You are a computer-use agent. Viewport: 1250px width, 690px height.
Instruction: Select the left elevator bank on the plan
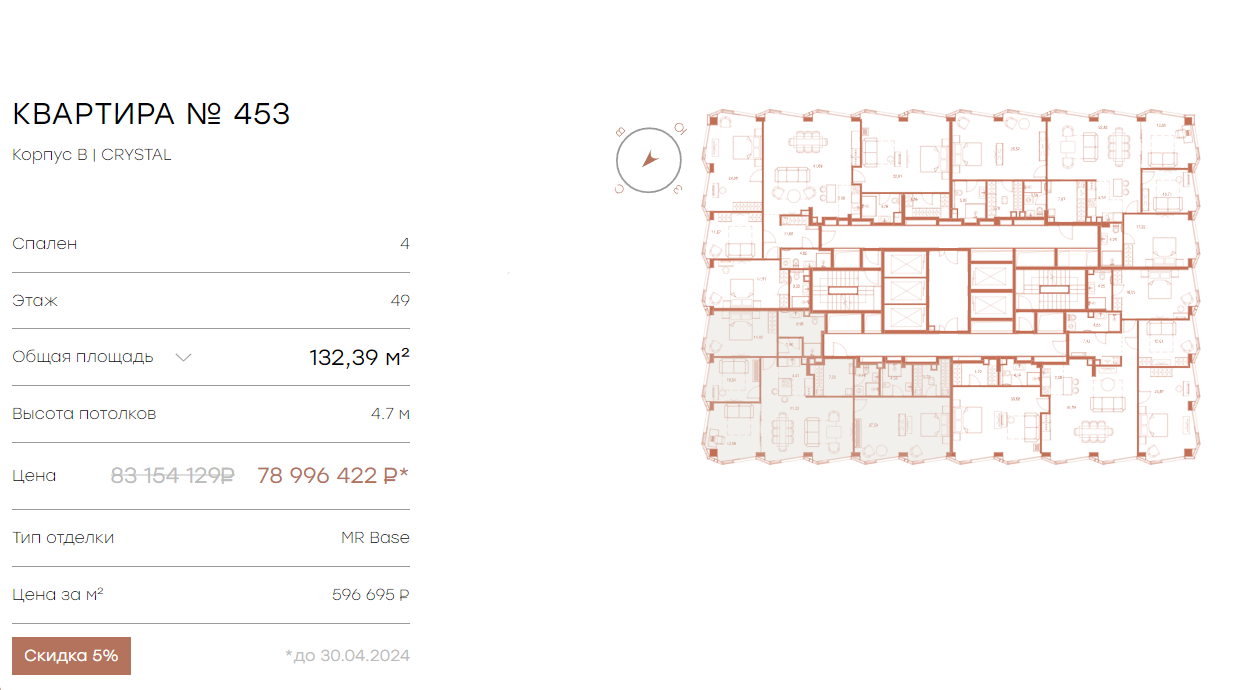904,290
